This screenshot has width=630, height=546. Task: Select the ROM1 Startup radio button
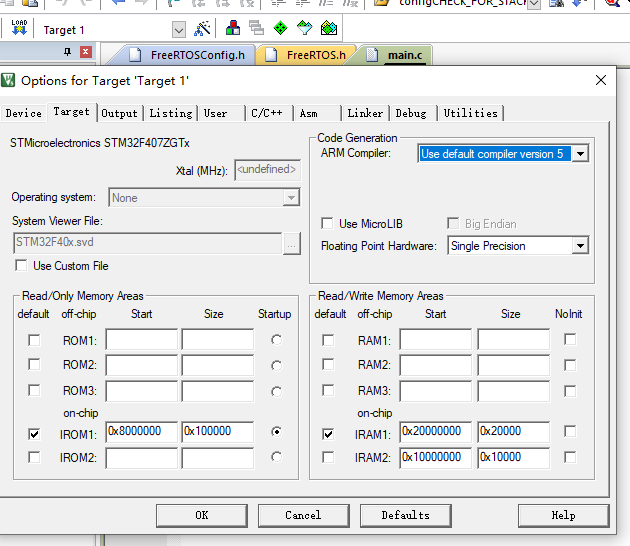tap(276, 340)
